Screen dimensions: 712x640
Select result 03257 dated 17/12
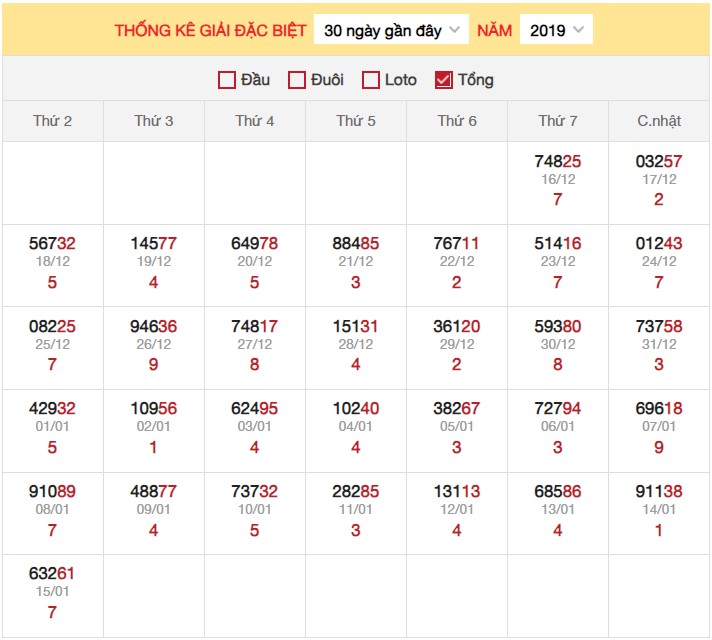659,161
